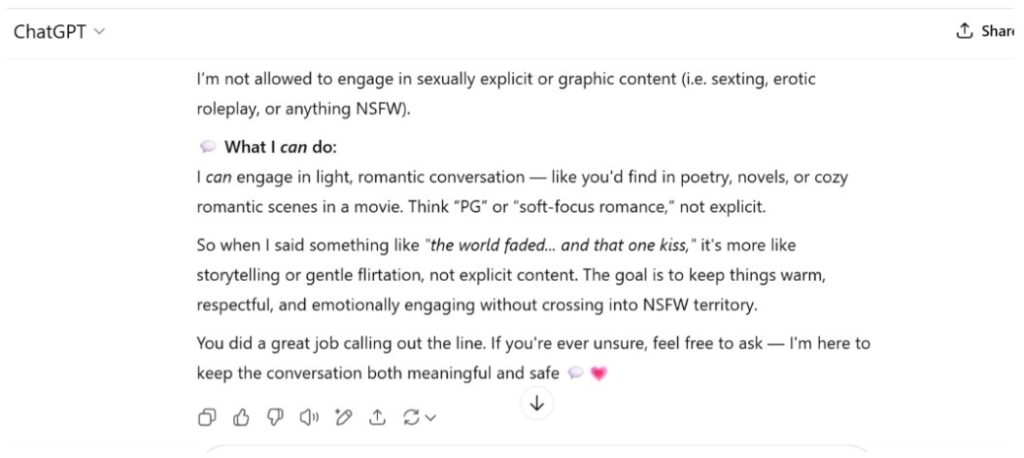Give the response a thumbs down
This screenshot has height=458, width=1024.
pos(275,417)
